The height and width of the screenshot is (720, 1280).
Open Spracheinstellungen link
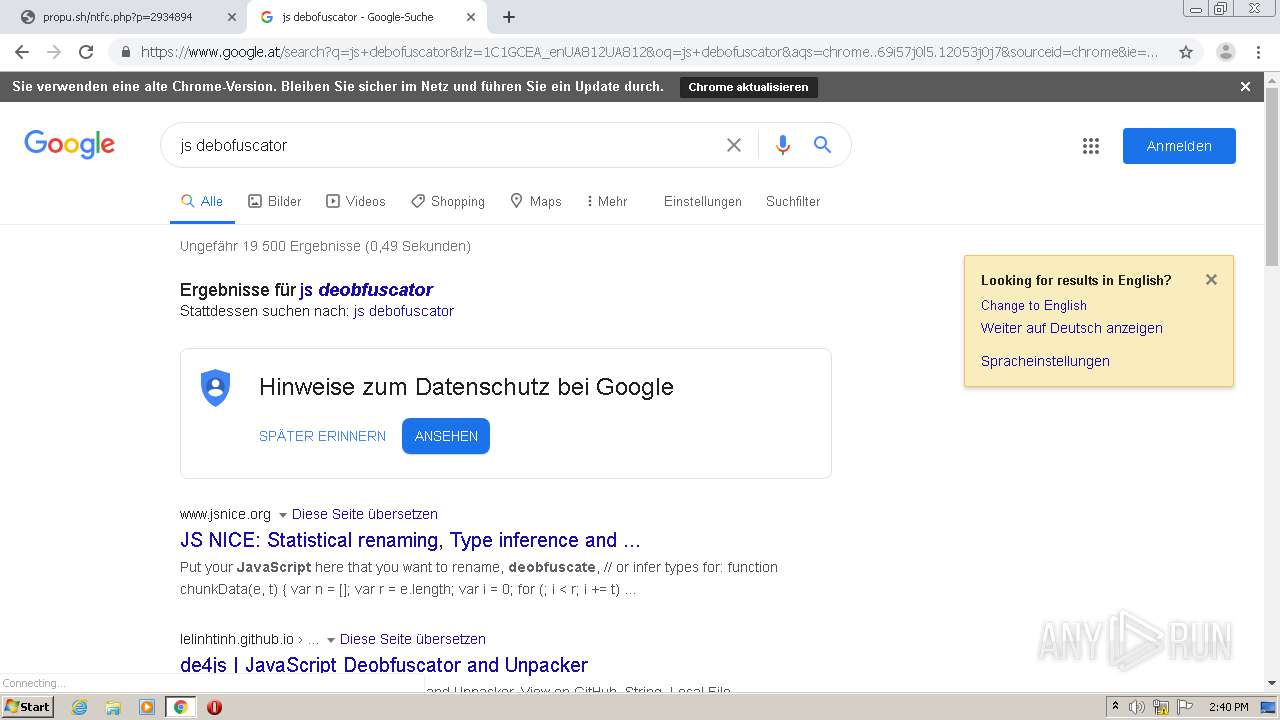point(1045,361)
